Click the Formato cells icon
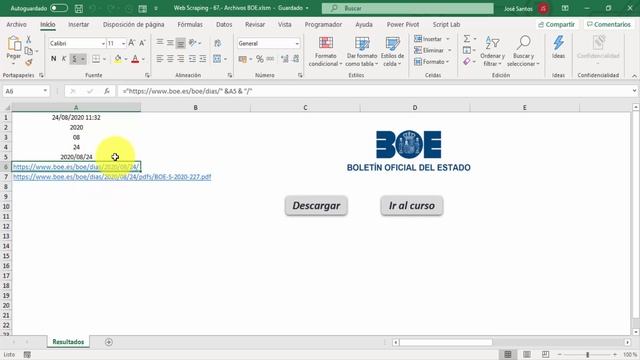The height and width of the screenshot is (360, 640). click(418, 62)
